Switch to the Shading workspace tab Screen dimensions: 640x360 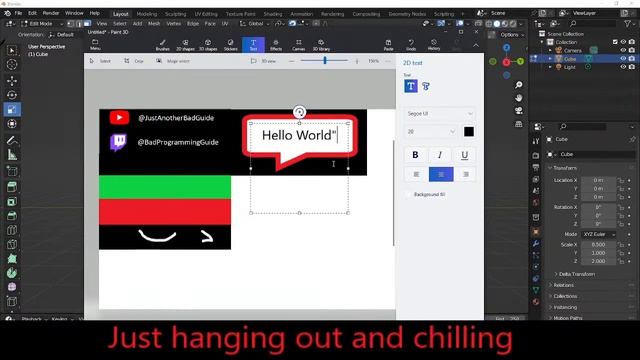coord(273,14)
